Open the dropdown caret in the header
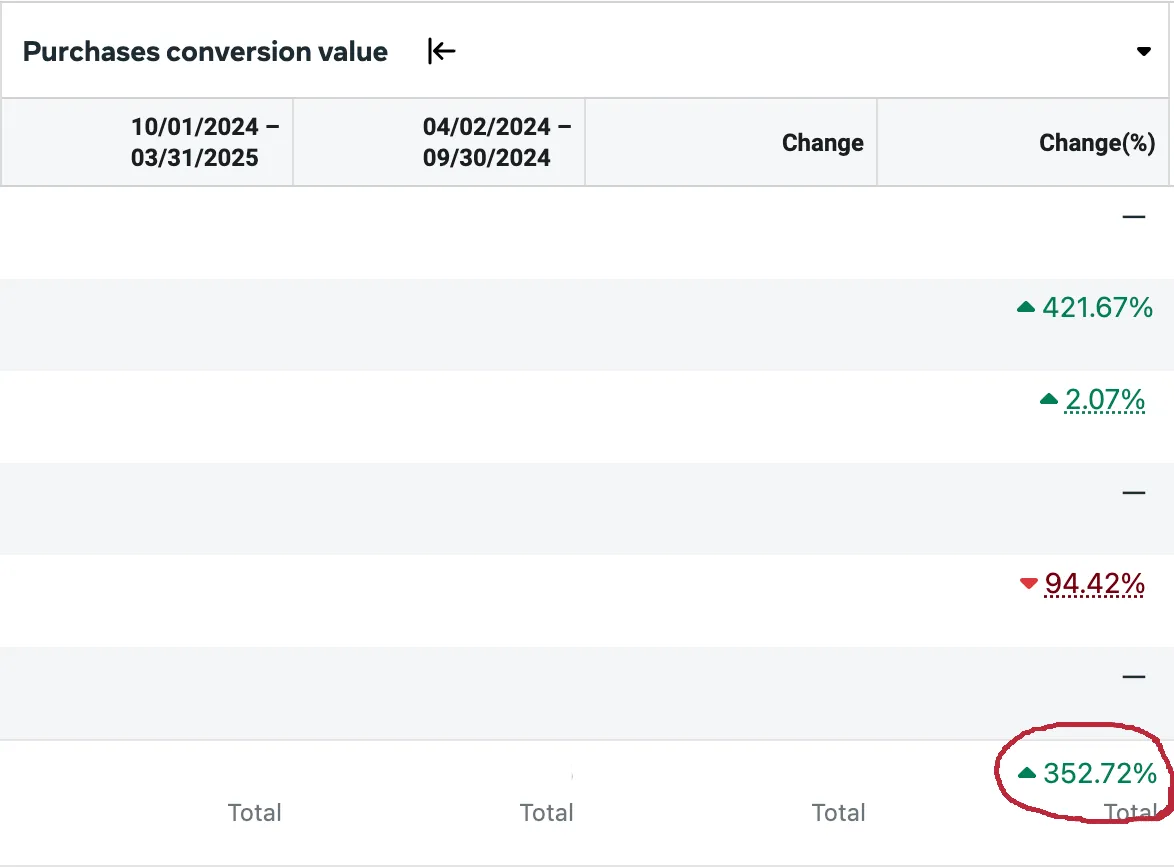Image resolution: width=1174 pixels, height=868 pixels. (x=1144, y=52)
